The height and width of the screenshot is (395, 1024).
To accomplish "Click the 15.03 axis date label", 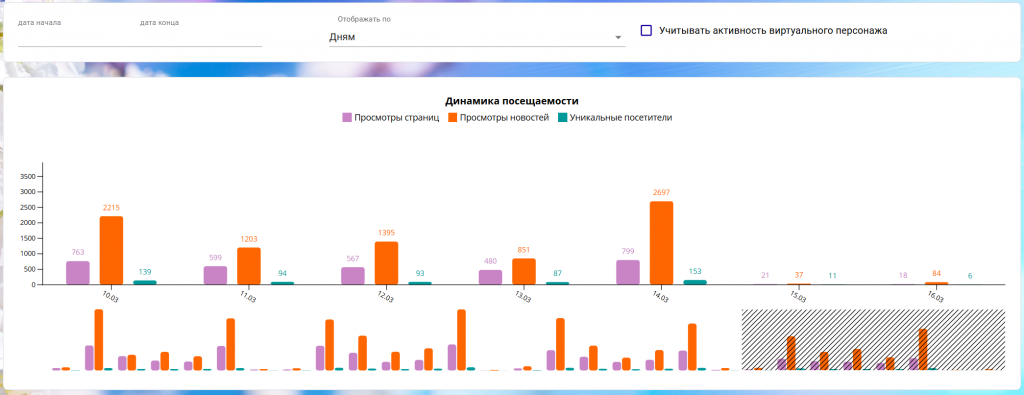I will pos(798,296).
